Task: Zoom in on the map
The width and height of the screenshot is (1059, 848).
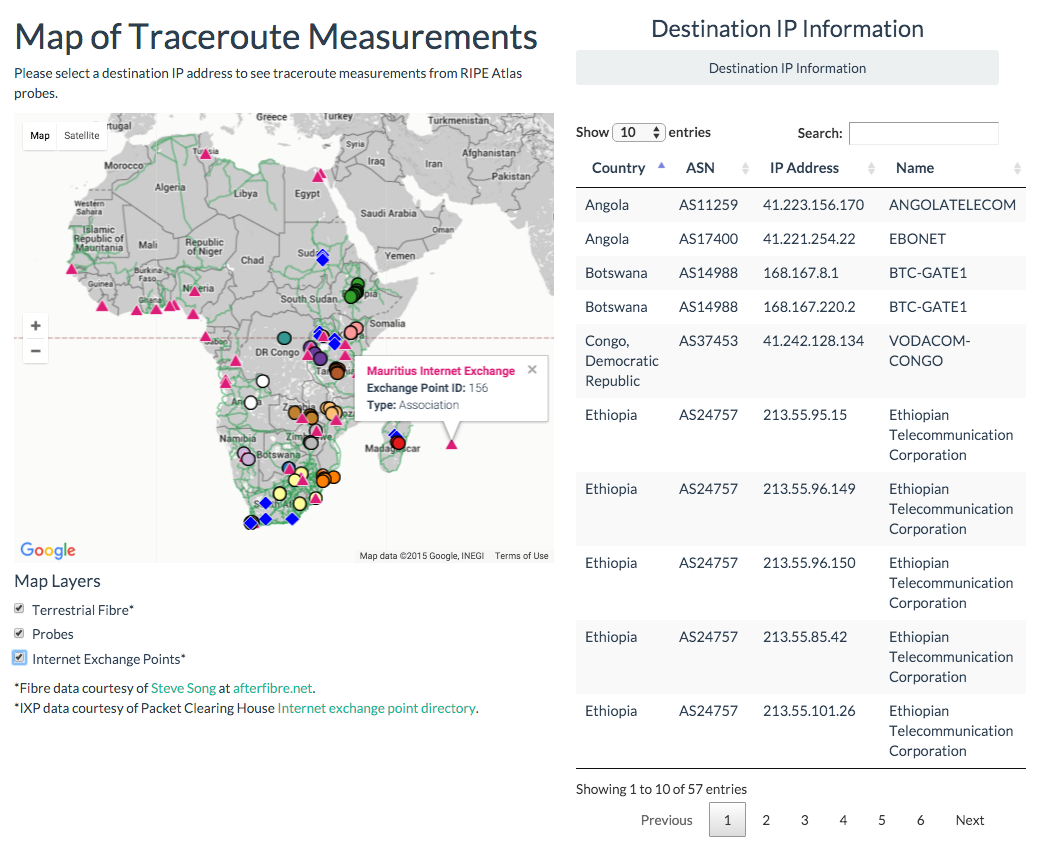Action: (x=36, y=326)
